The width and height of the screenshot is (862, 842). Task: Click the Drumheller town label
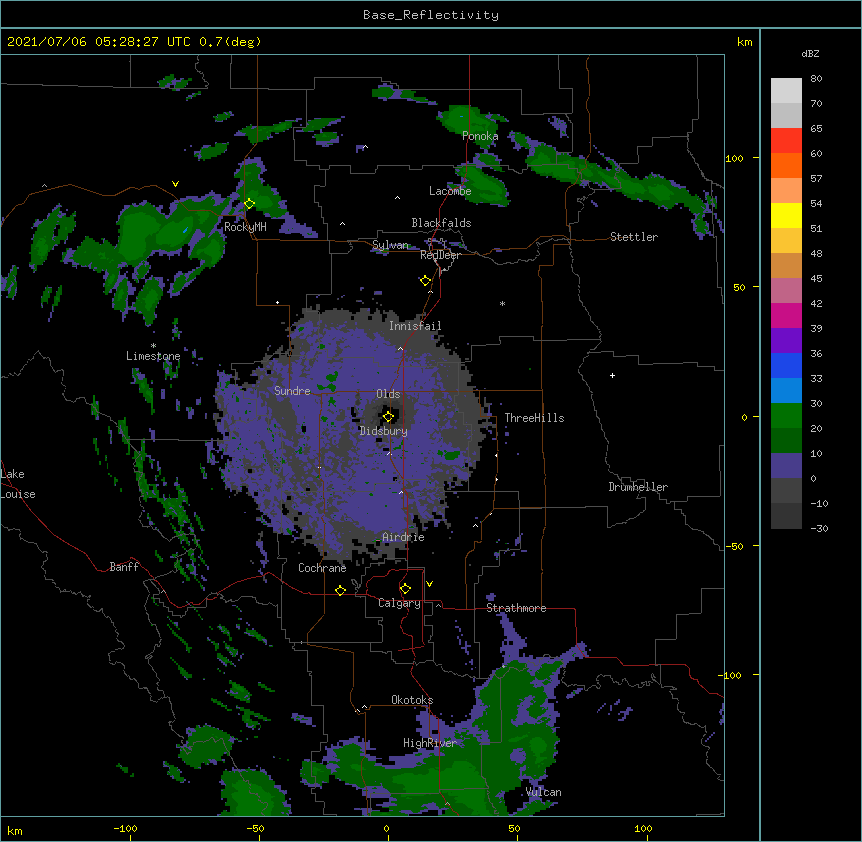tap(638, 487)
